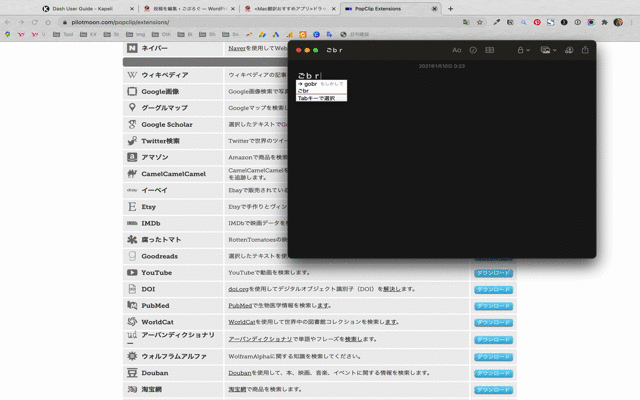The height and width of the screenshot is (400, 640).
Task: Close the PopClip Extensions tab
Action: click(x=435, y=9)
